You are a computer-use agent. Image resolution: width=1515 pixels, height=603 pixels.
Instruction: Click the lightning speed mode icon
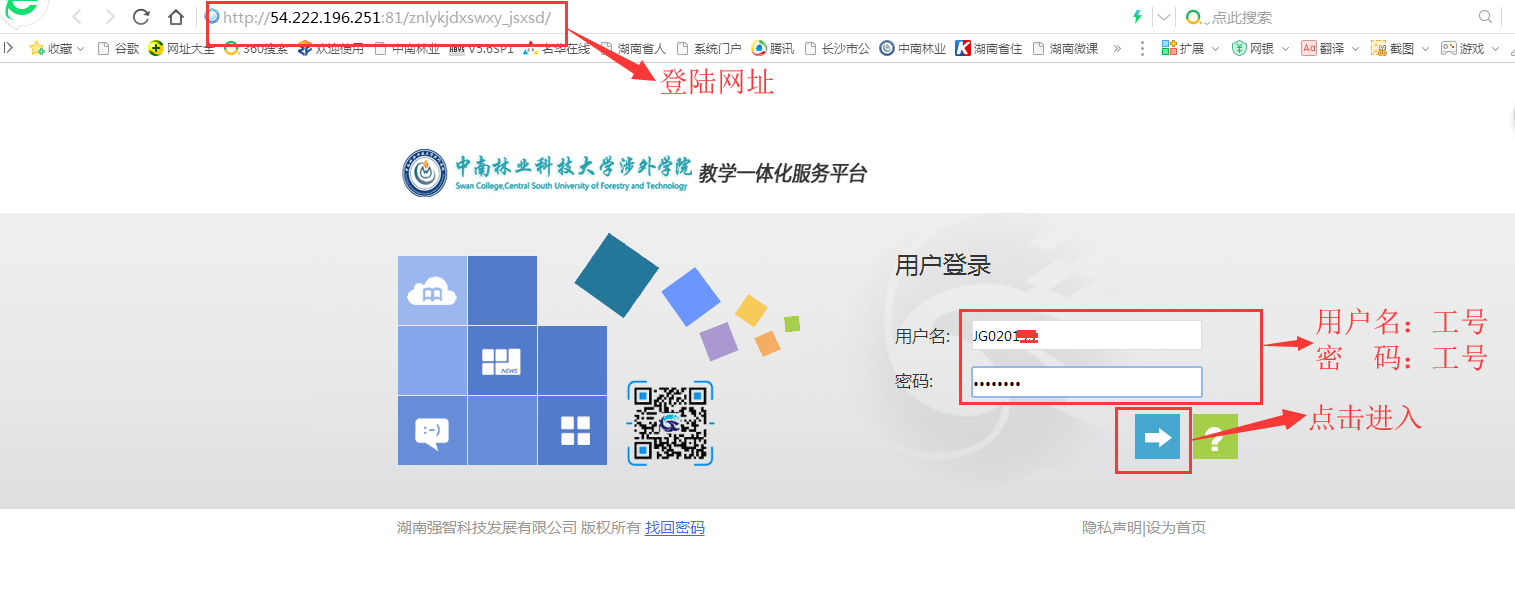1136,16
